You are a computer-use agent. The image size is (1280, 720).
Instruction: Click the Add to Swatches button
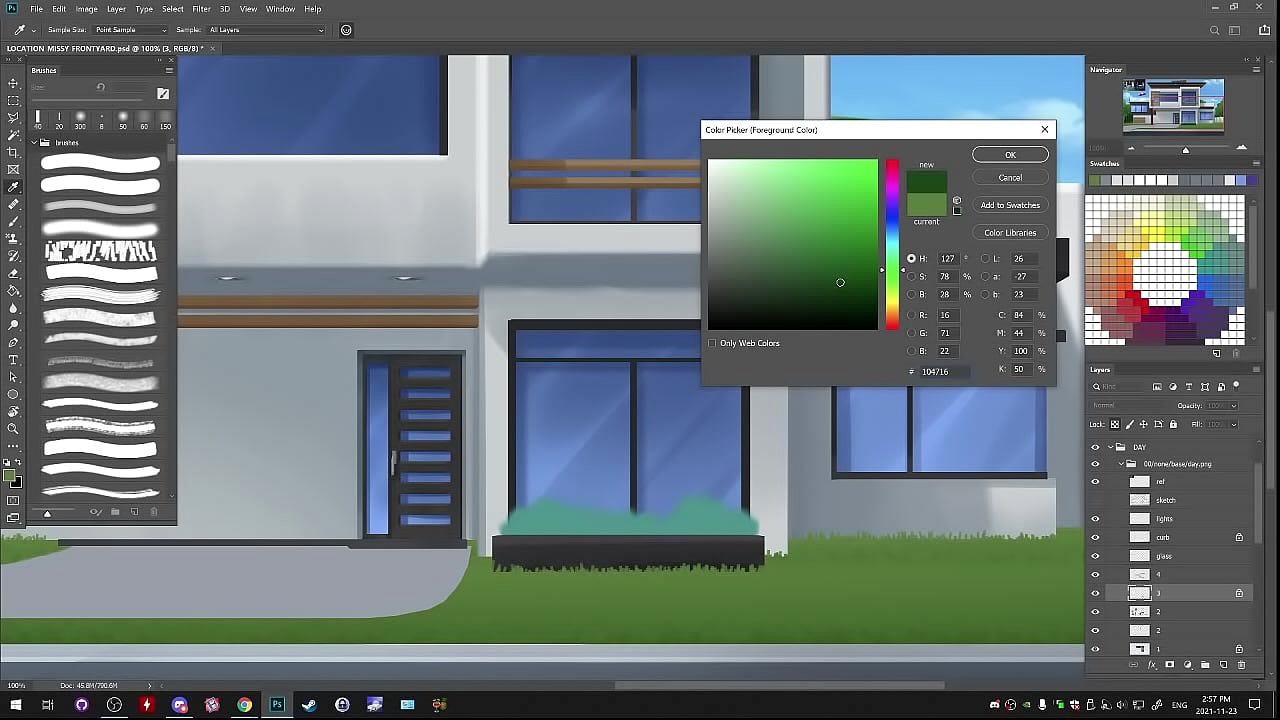pos(1010,205)
